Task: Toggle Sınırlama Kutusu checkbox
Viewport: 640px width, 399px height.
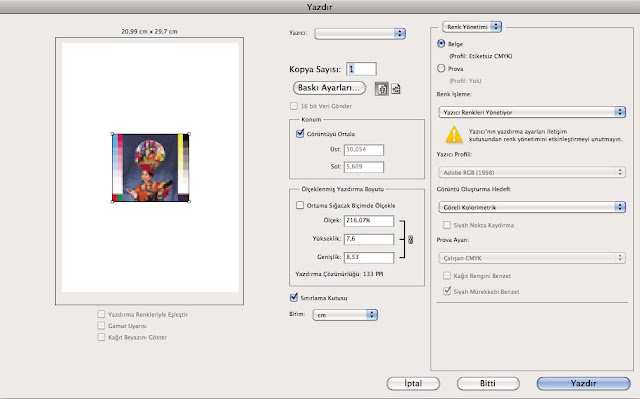Action: click(293, 297)
